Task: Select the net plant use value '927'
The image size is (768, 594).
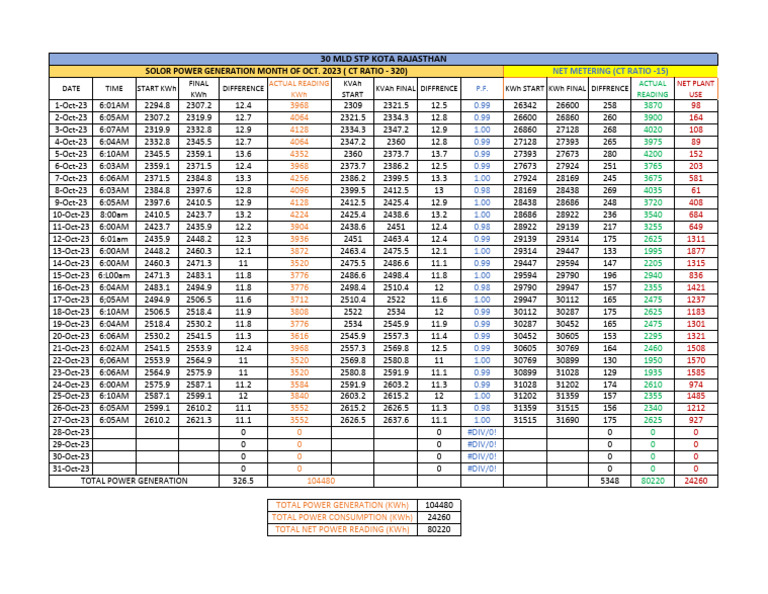Action: [x=696, y=420]
